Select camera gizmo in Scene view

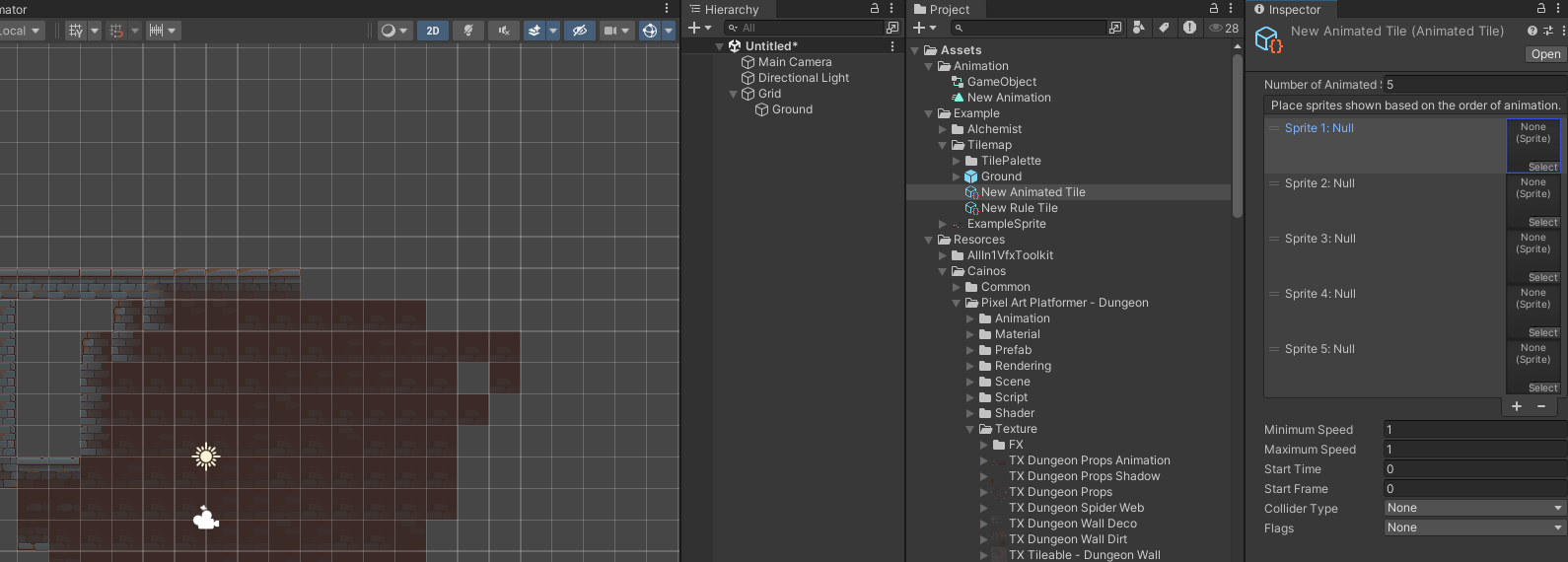pyautogui.click(x=205, y=519)
